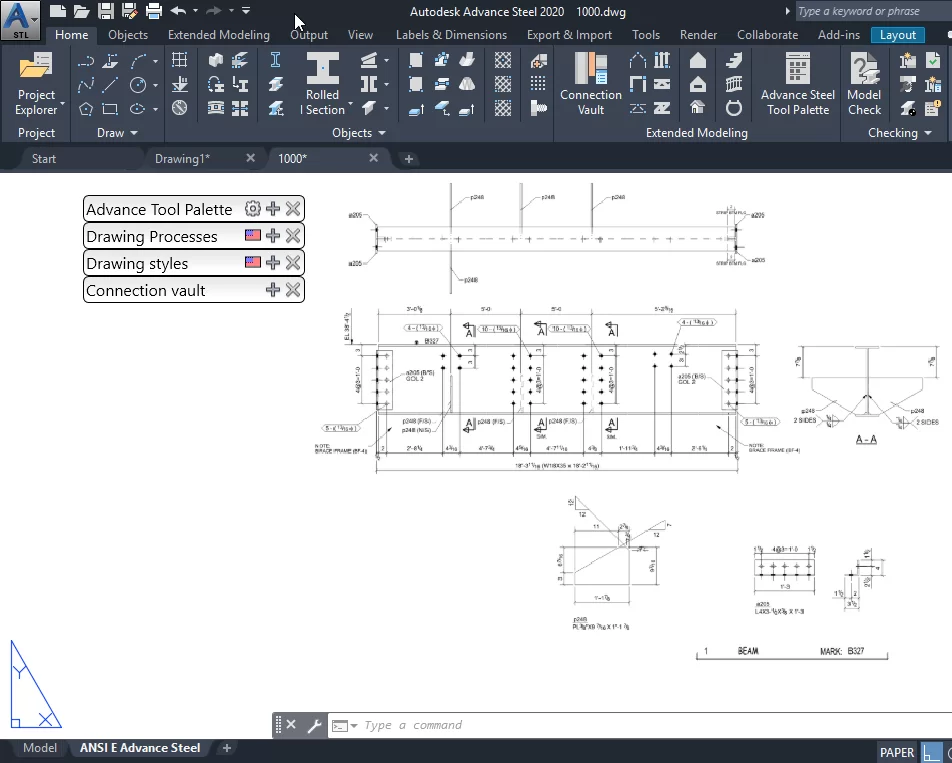Click the US flag icon on Drawing Processes

click(x=252, y=236)
